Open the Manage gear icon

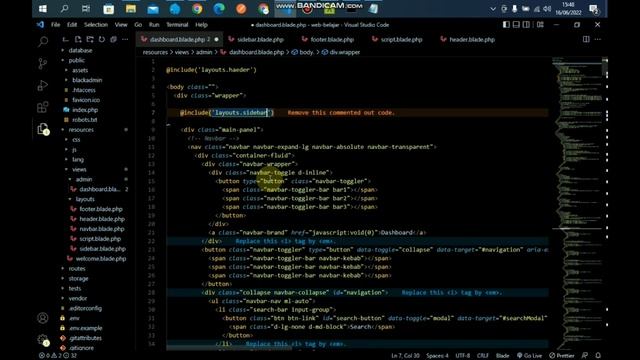[x=43, y=340]
